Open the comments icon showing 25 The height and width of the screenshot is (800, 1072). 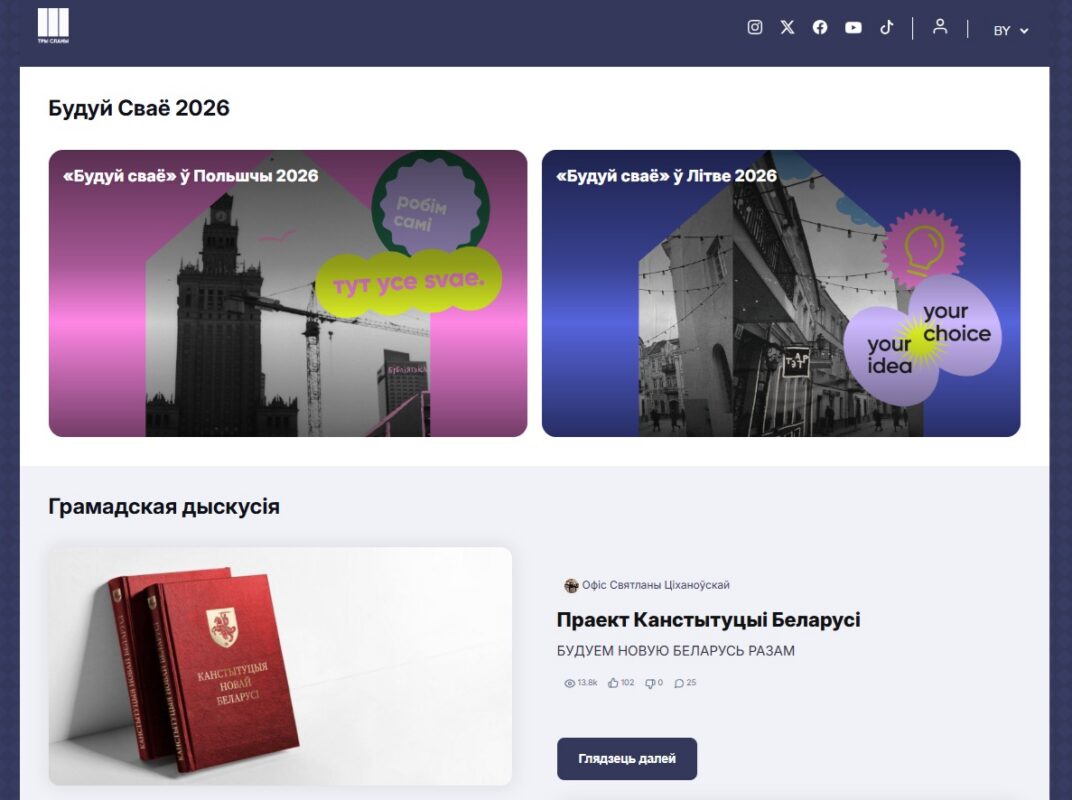coord(679,683)
